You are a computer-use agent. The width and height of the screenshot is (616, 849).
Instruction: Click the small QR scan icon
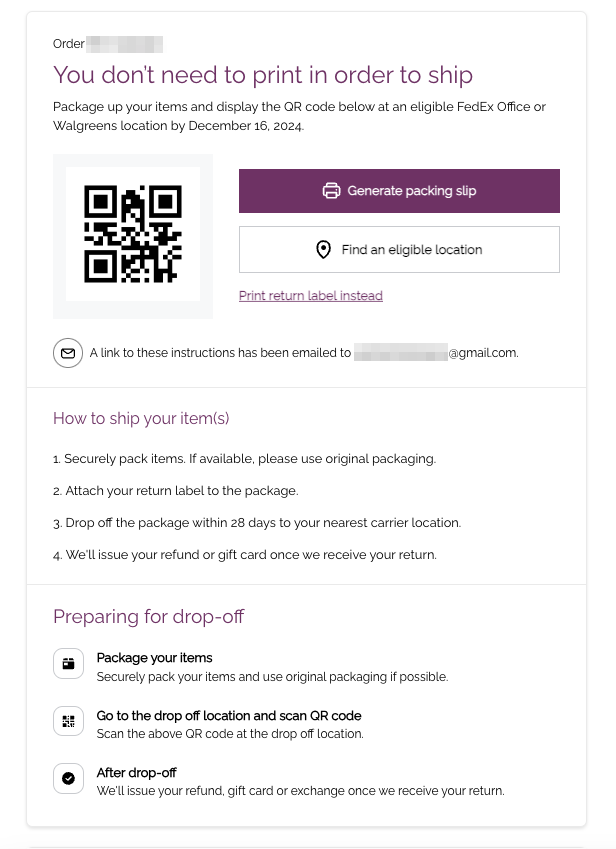(x=68, y=721)
